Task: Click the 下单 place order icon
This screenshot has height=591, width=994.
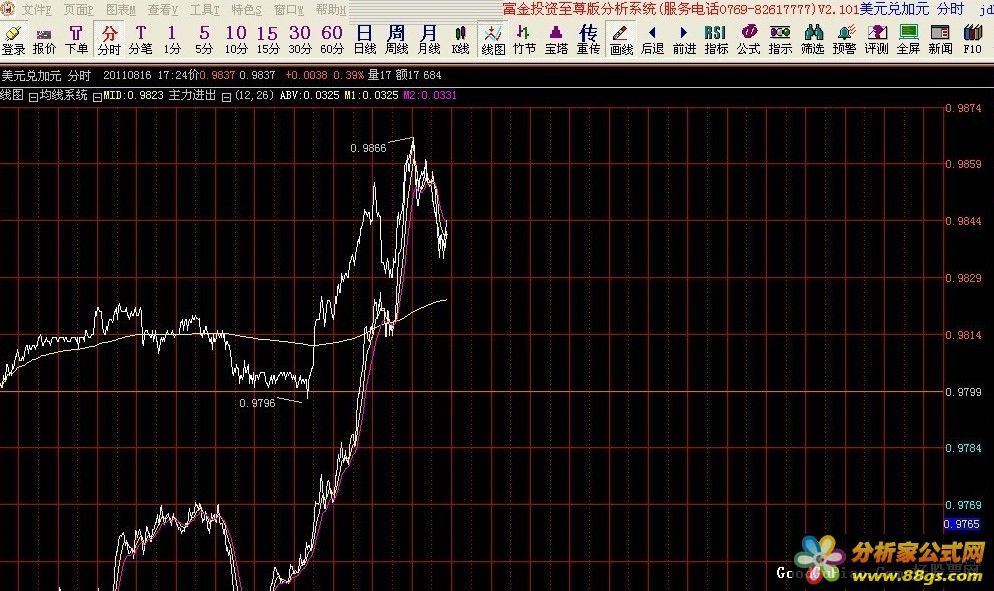Action: pos(76,39)
